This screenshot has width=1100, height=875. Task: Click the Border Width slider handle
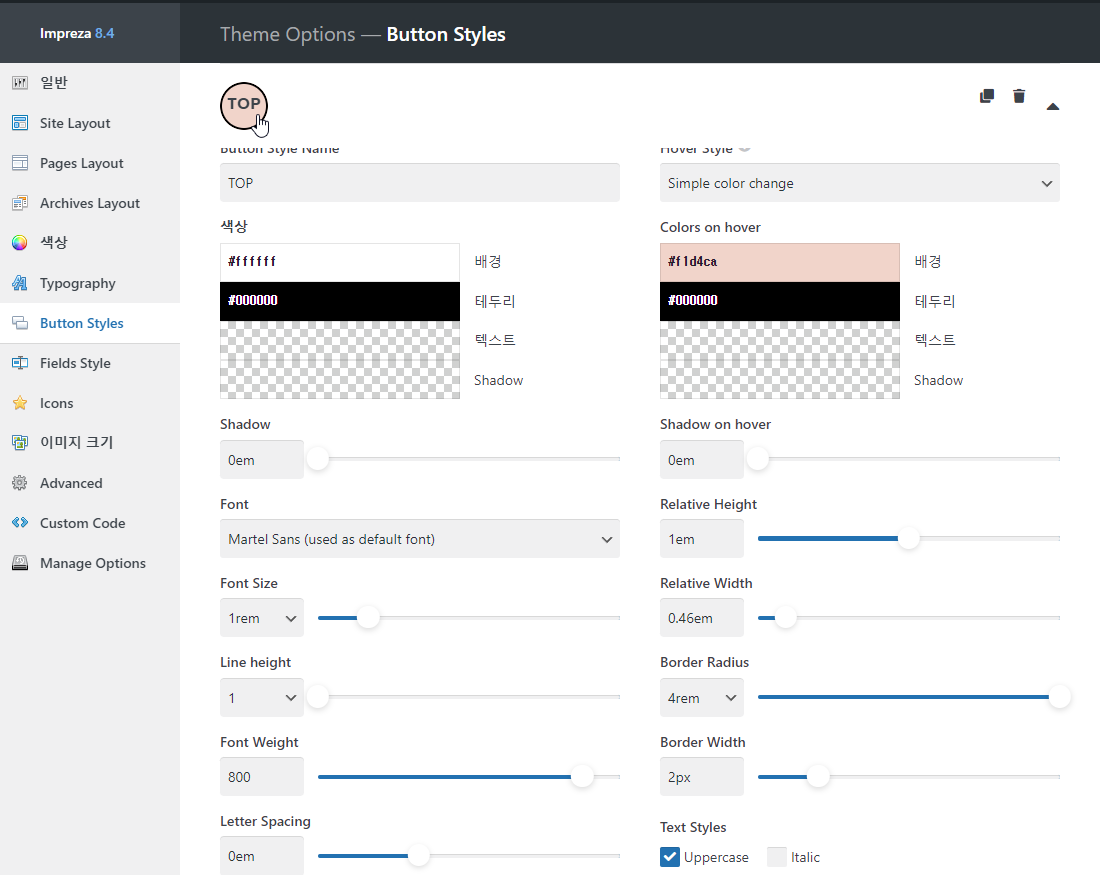818,776
